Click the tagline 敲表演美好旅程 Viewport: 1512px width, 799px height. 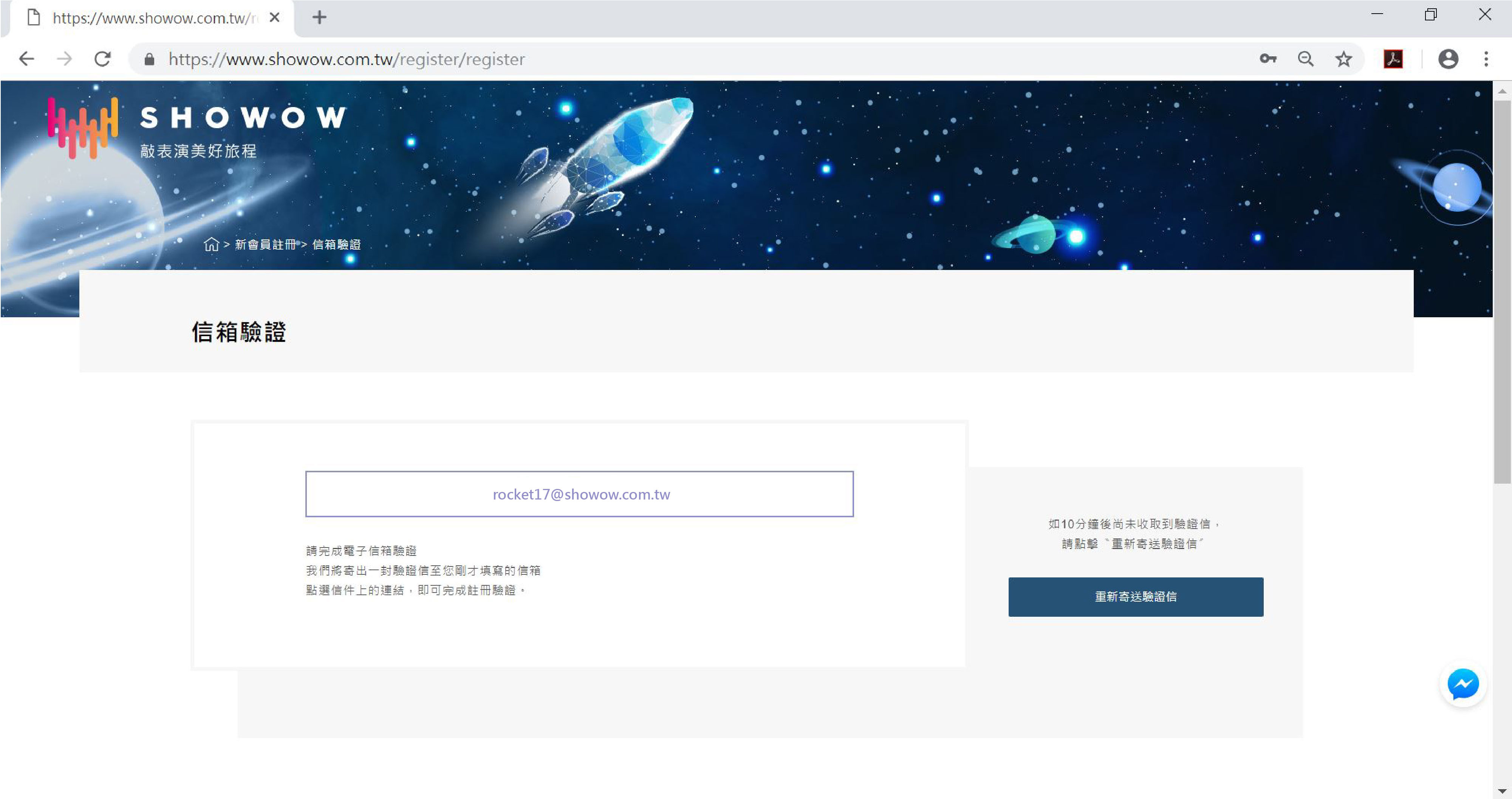click(198, 151)
